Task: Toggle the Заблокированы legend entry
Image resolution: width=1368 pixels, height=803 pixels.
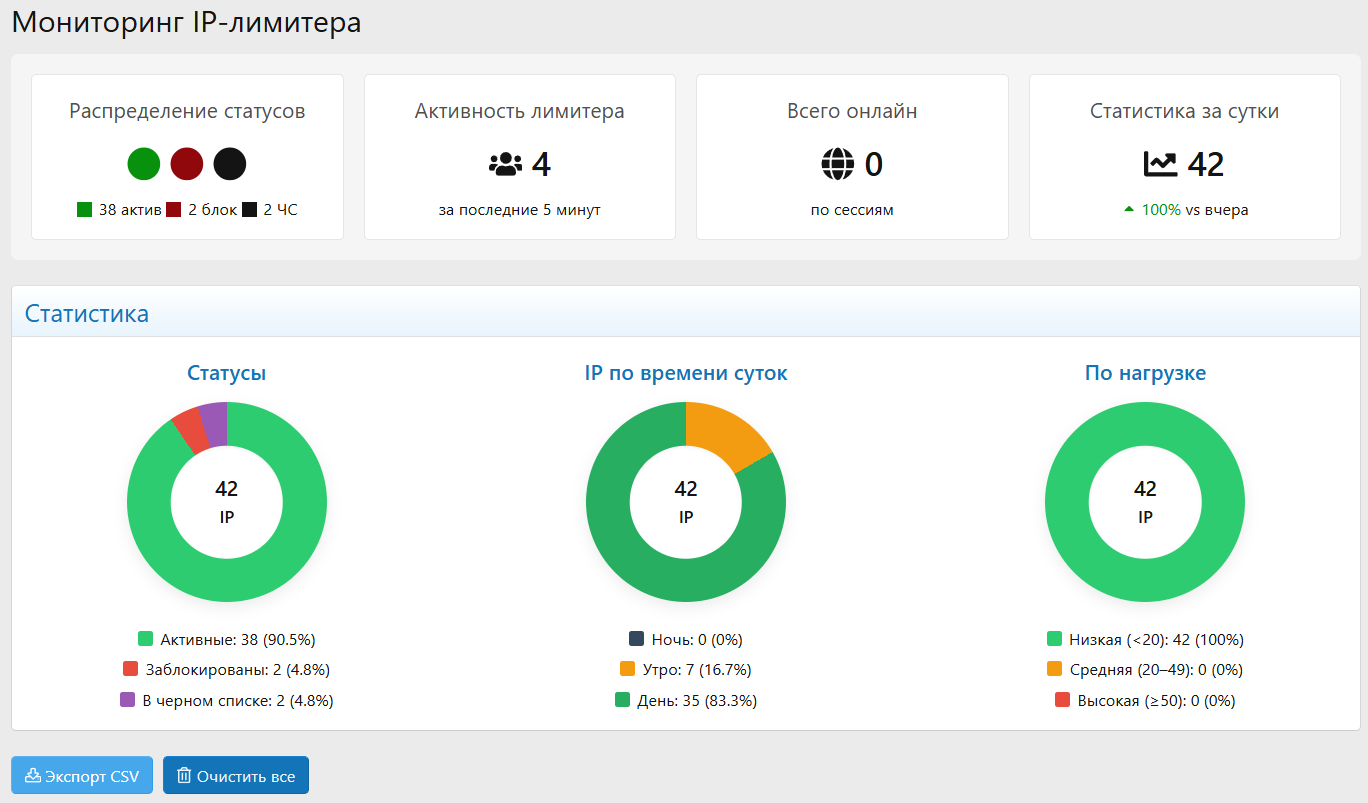Action: click(227, 670)
